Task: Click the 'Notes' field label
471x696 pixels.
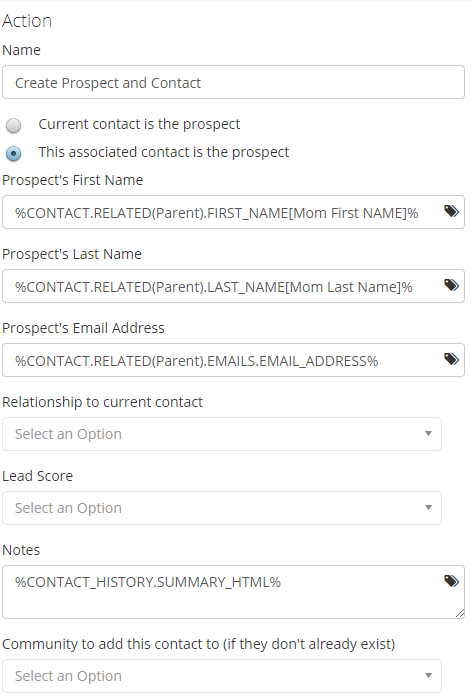Action: click(21, 550)
